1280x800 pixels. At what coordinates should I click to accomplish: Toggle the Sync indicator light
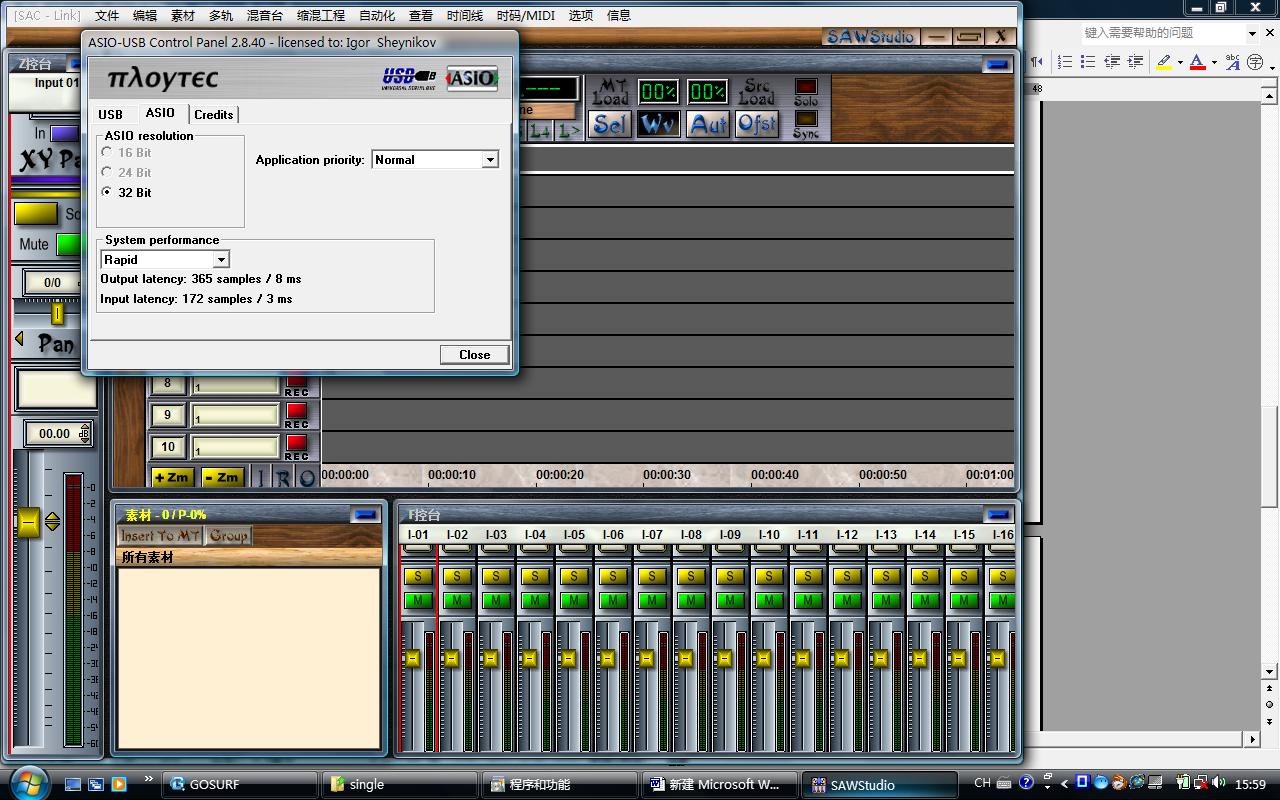806,119
